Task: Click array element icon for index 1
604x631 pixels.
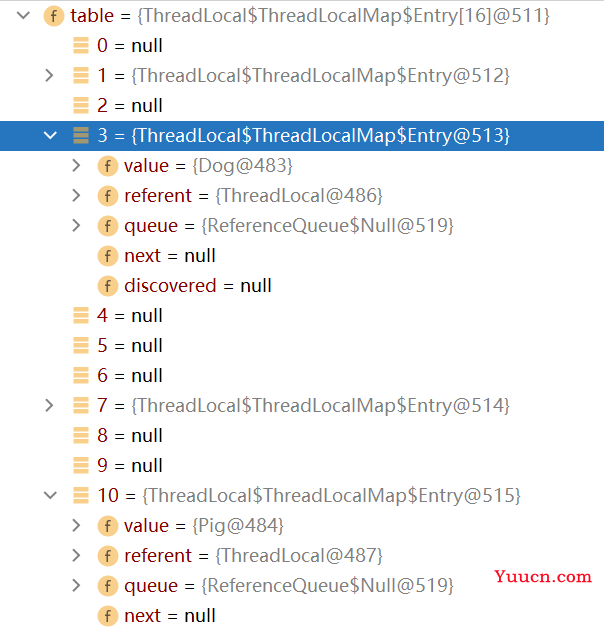Action: coord(81,75)
